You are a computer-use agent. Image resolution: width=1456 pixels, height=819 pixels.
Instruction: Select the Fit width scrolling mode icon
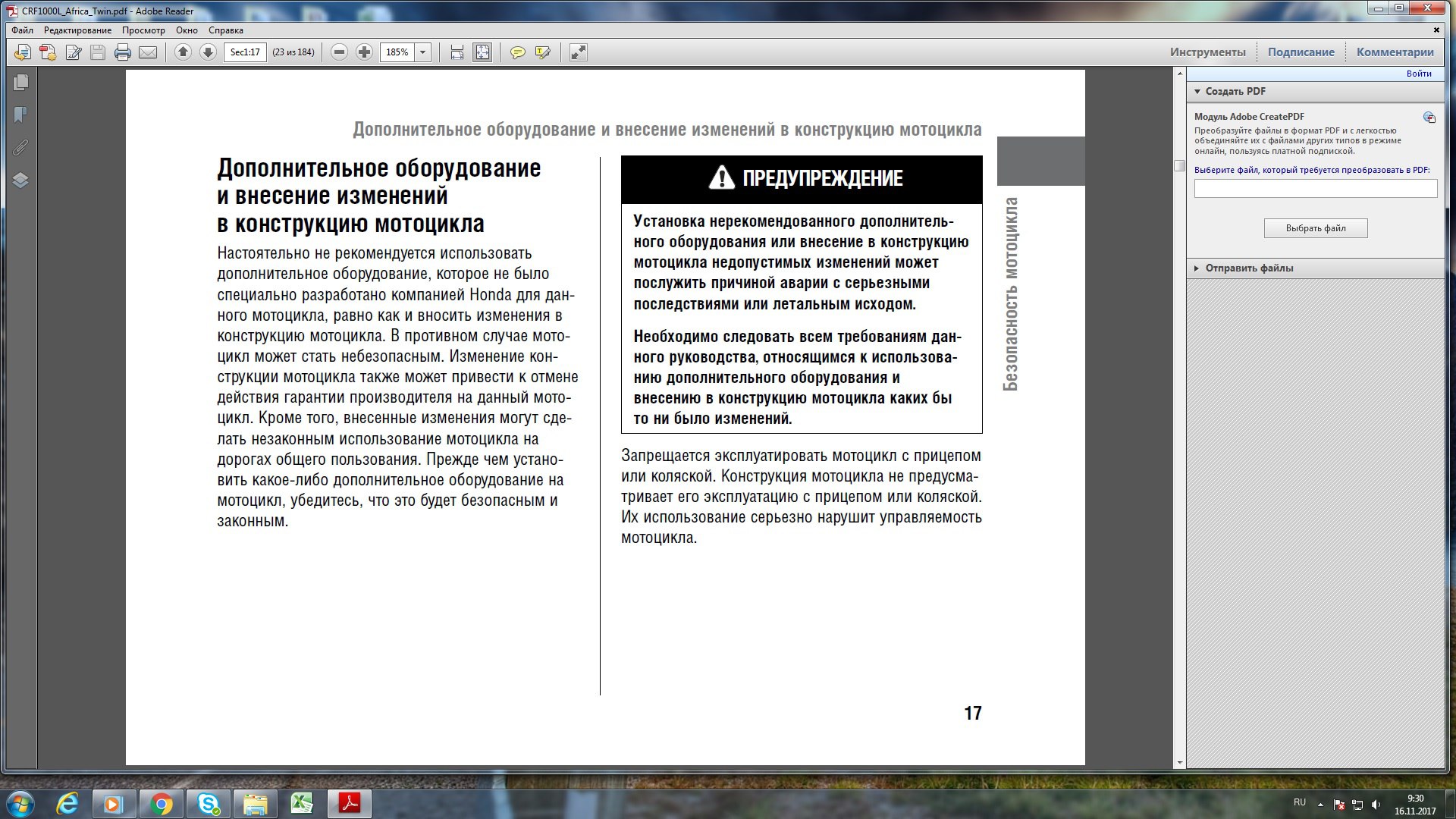(x=457, y=52)
